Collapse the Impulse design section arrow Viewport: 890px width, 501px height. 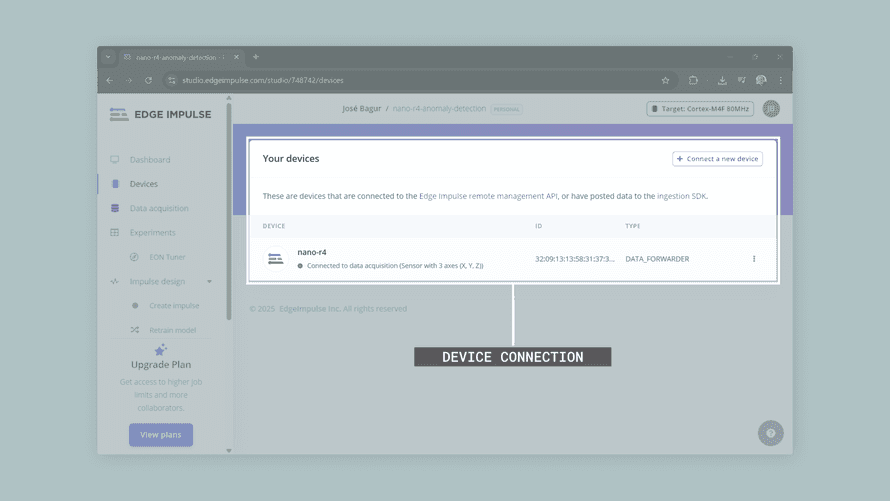209,281
